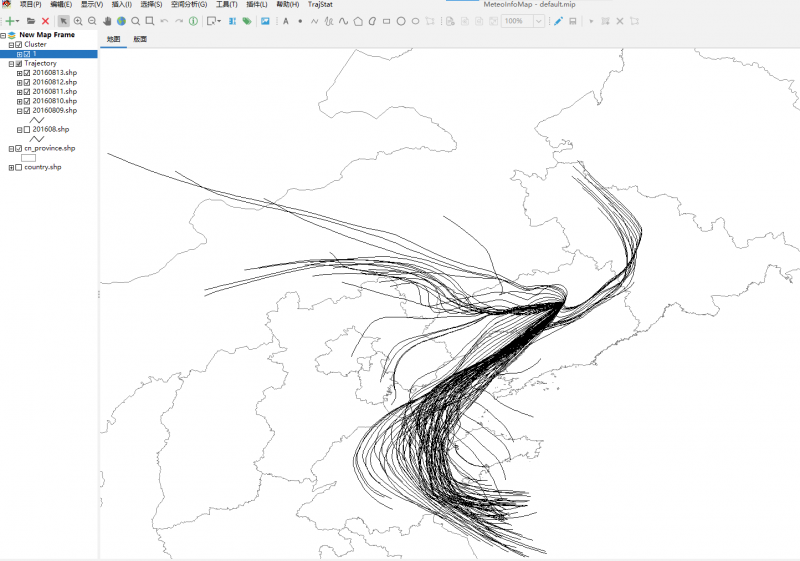Expand the 20160812.shp layer node
The image size is (800, 561).
(19, 82)
